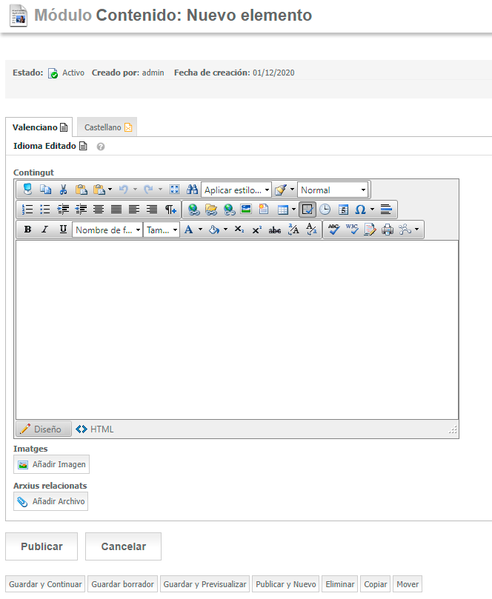Open the hyperlink manager globe icon
Screen dimensions: 492x599
[194, 209]
